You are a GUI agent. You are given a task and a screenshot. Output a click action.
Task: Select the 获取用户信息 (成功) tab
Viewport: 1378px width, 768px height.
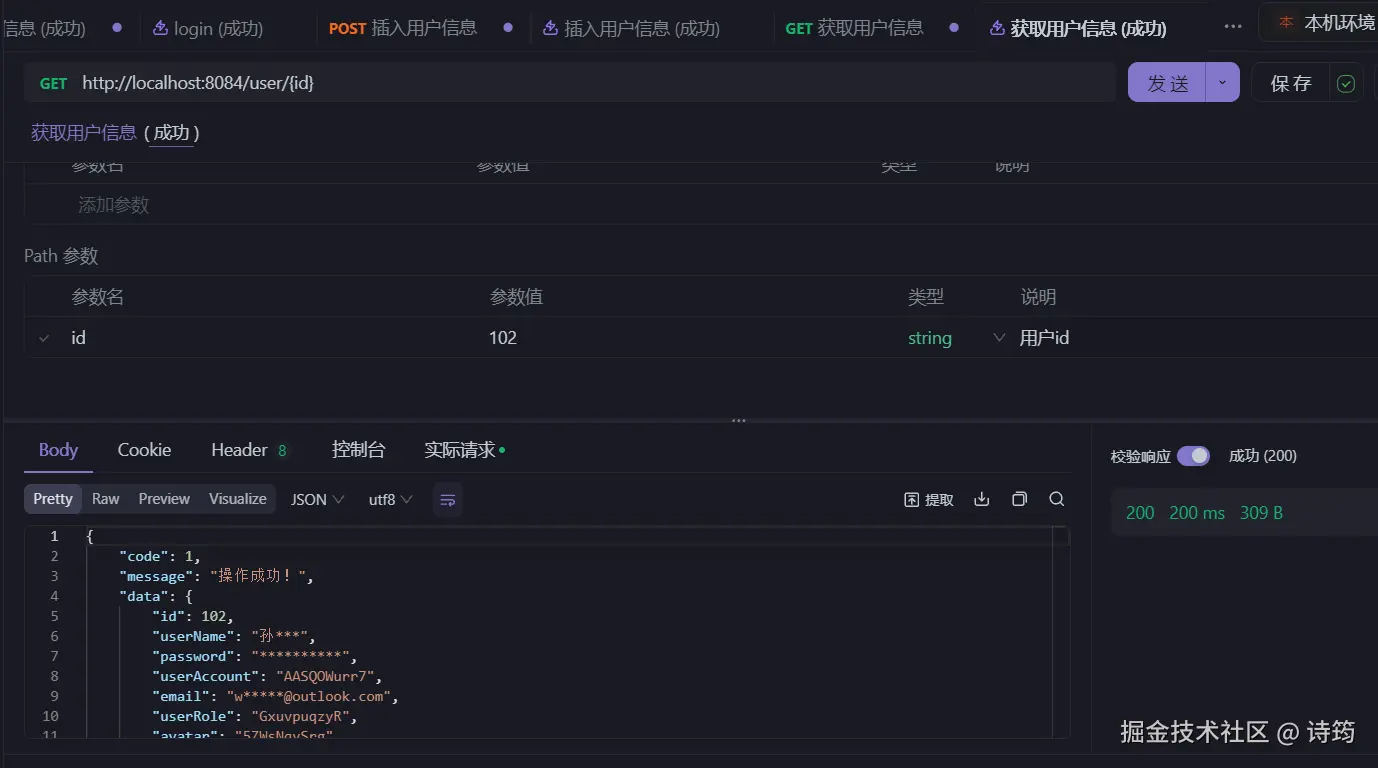tap(1078, 28)
